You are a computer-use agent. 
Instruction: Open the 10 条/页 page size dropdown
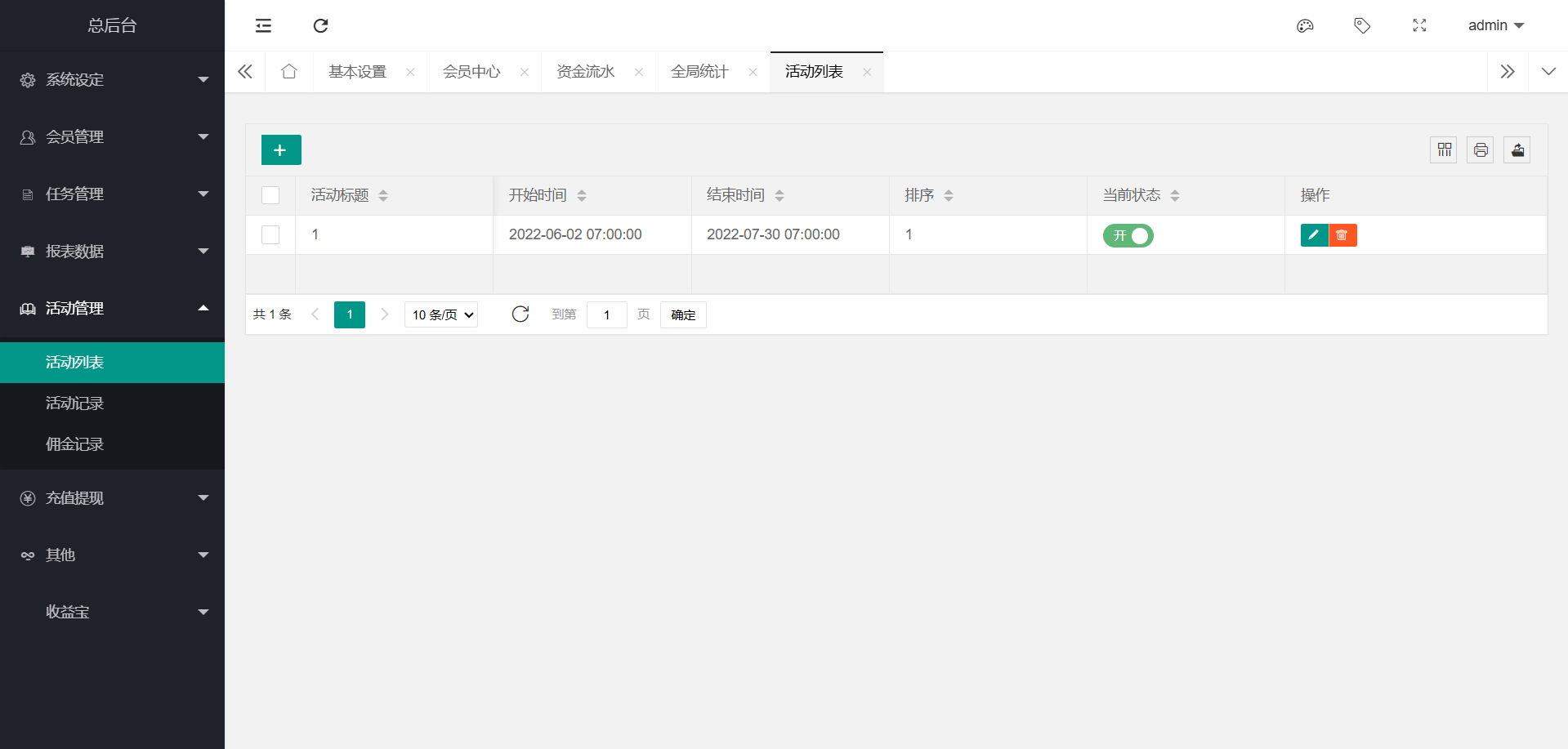pos(441,315)
